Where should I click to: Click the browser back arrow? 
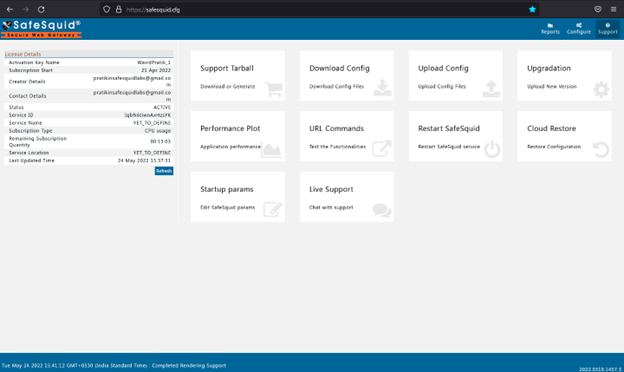pos(10,9)
